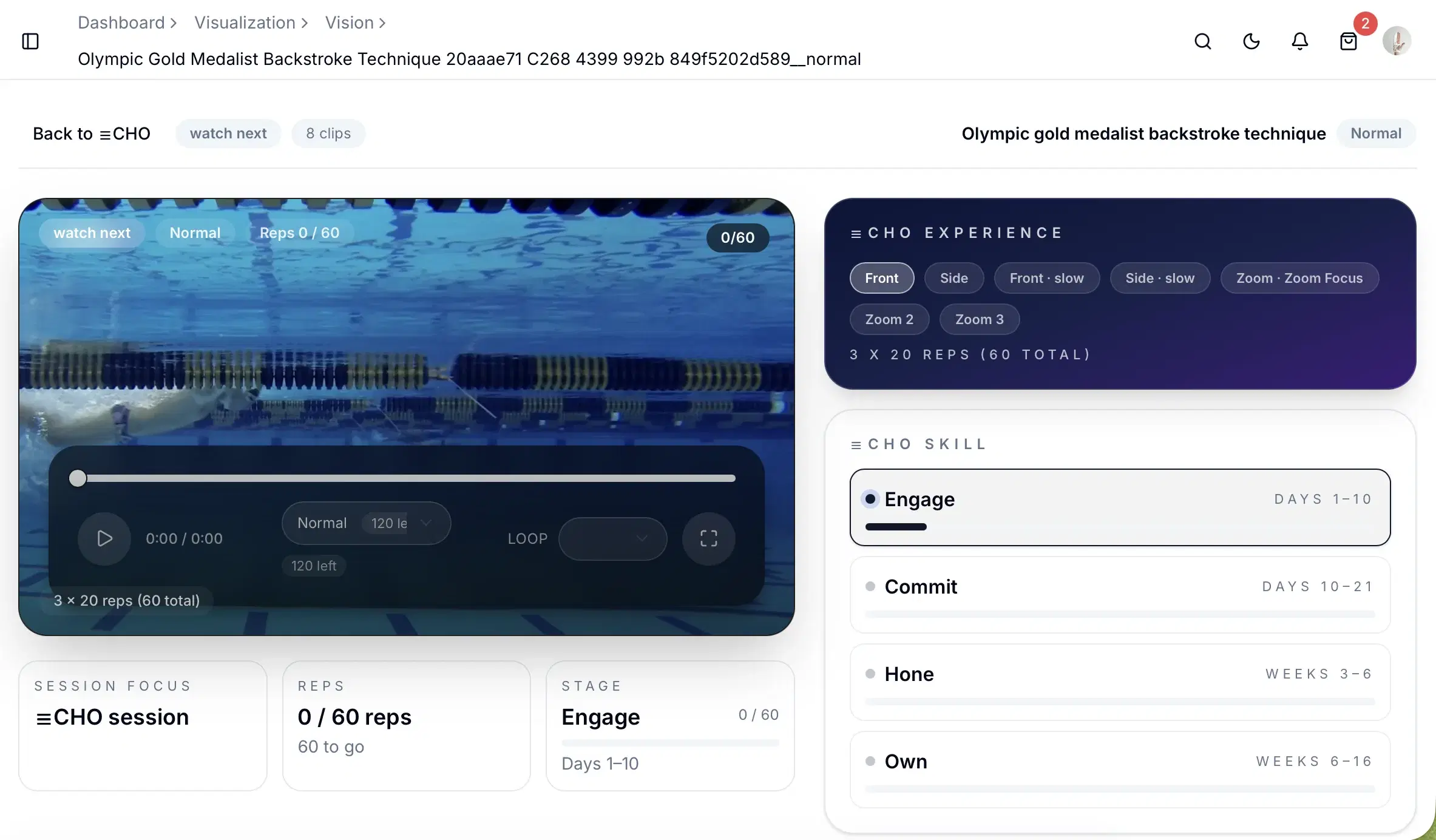
Task: Enter fullscreen via the expand icon
Action: tap(709, 538)
